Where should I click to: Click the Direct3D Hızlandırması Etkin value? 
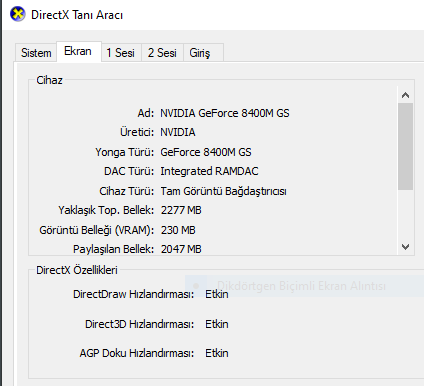click(x=217, y=324)
